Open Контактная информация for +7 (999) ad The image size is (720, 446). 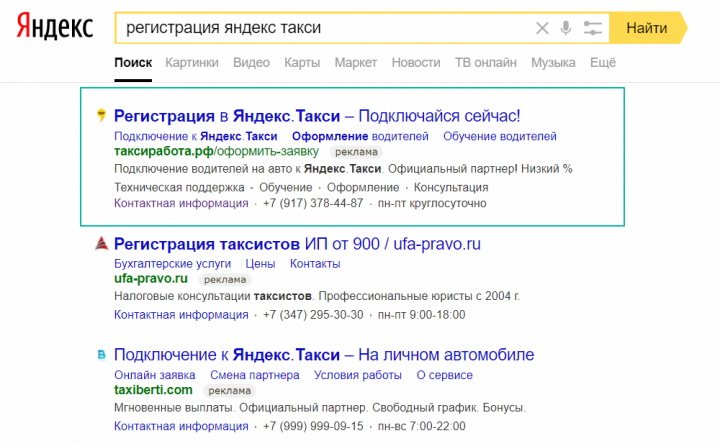pos(181,426)
